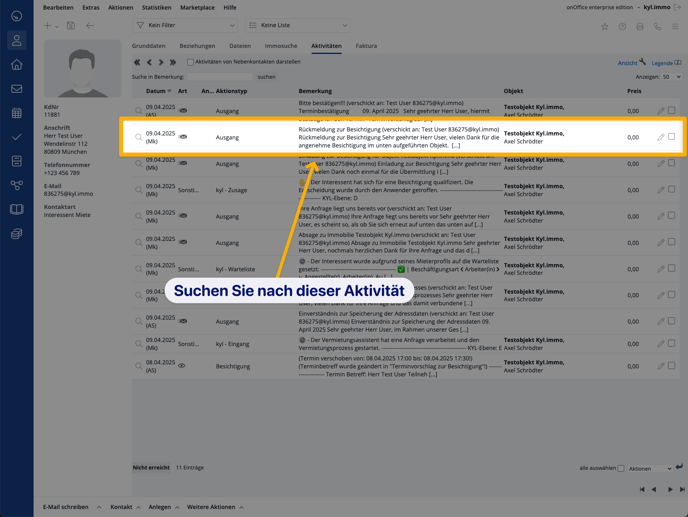
Task: Tick the checkbox of the kyl - Warteliste row
Action: 671,268
